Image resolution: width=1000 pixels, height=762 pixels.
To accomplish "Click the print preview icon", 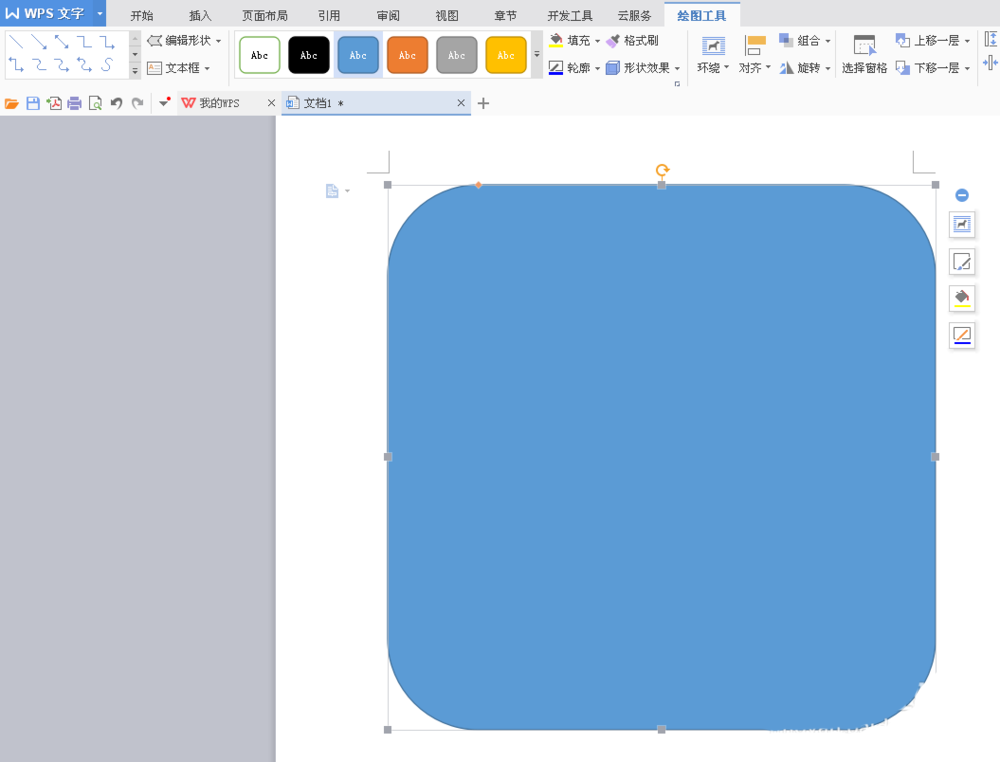I will [93, 102].
